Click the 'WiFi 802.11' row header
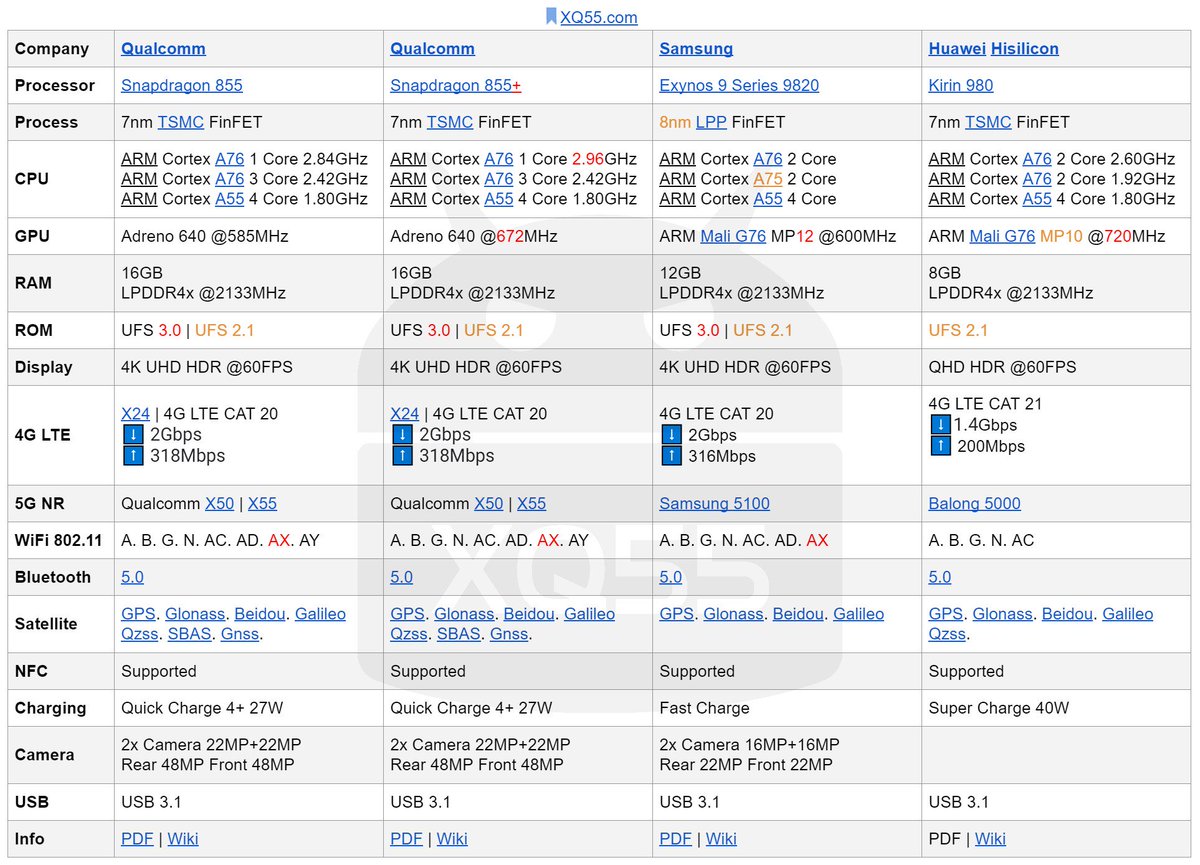Screen dimensions: 1200x865 [58, 540]
